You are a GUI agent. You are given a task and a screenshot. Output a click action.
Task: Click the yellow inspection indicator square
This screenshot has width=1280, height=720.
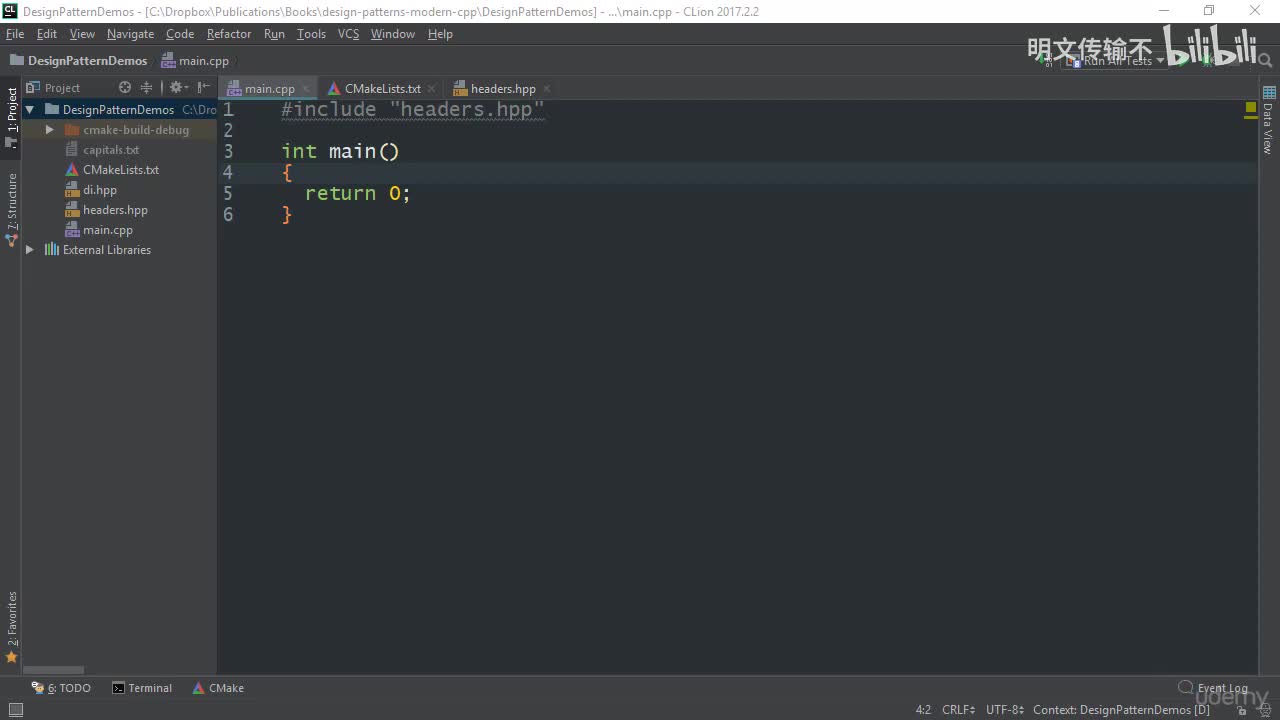pyautogui.click(x=1250, y=107)
